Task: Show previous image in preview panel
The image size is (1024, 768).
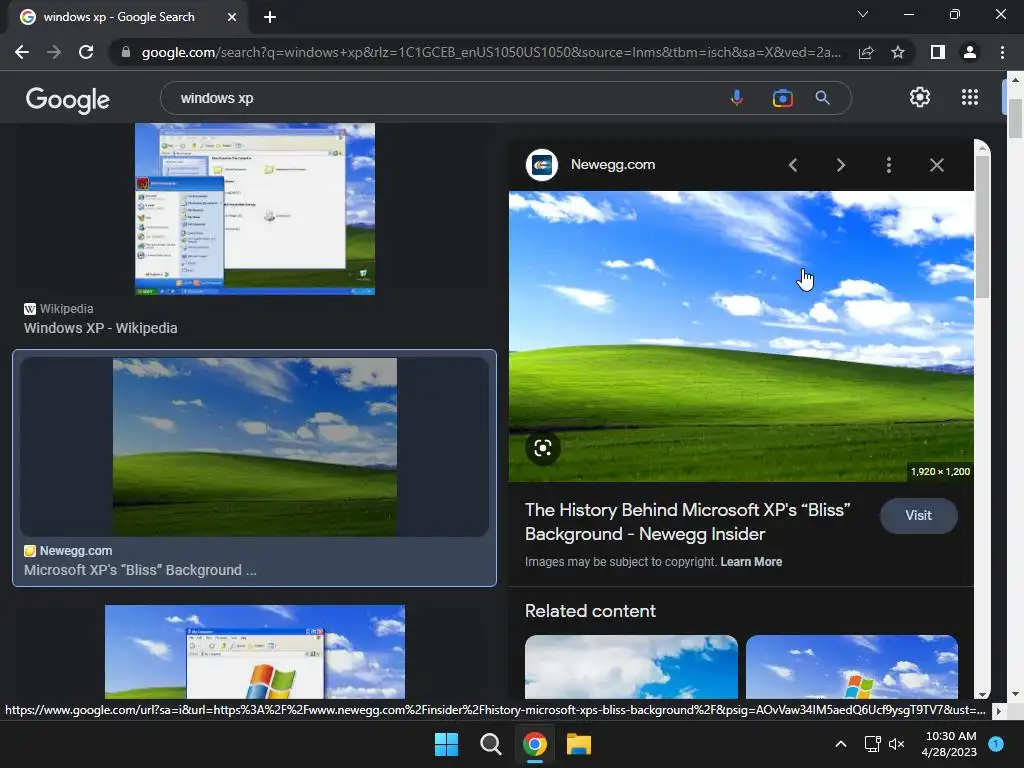Action: point(793,165)
